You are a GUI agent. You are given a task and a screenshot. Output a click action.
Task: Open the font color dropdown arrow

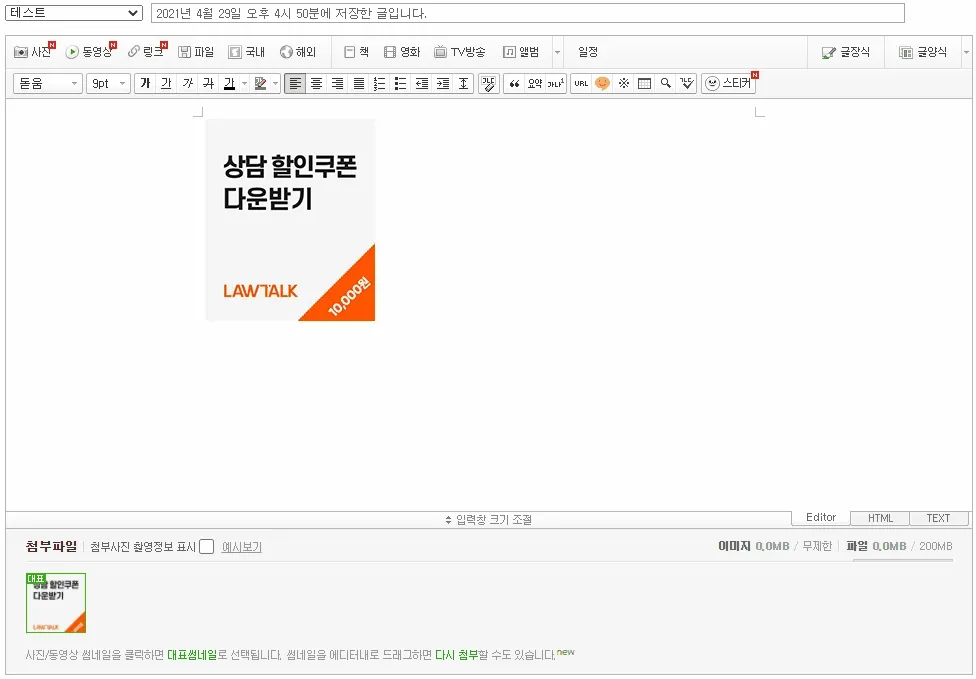245,83
